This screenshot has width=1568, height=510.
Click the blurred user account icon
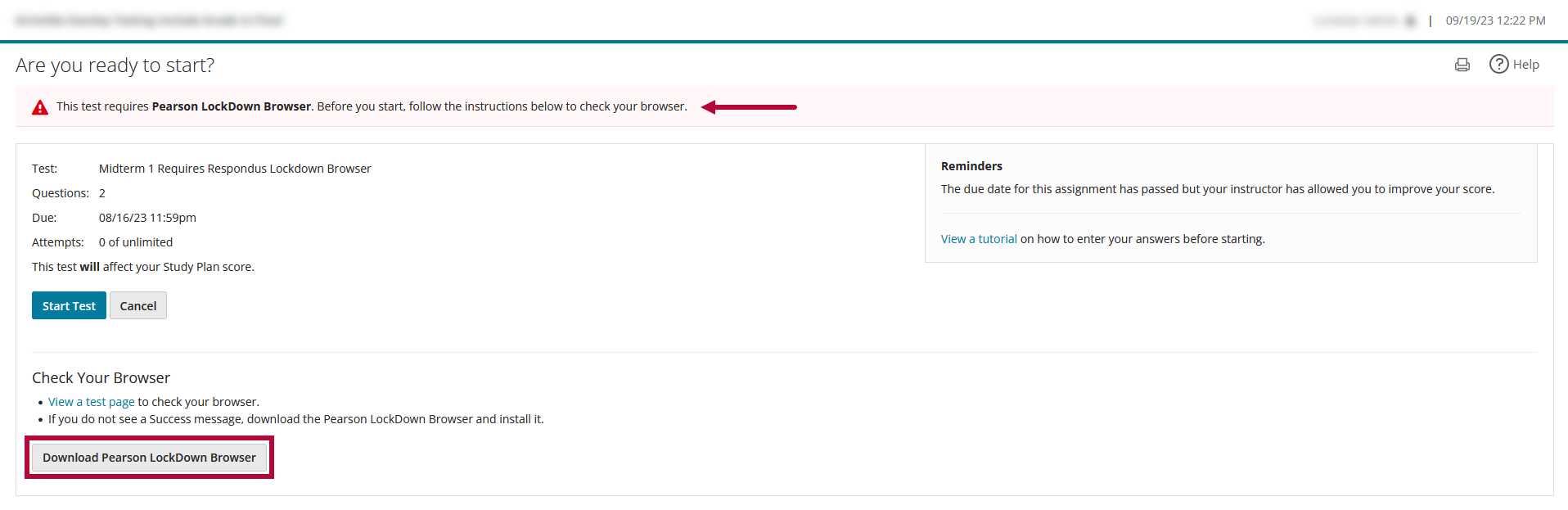[x=1410, y=21]
